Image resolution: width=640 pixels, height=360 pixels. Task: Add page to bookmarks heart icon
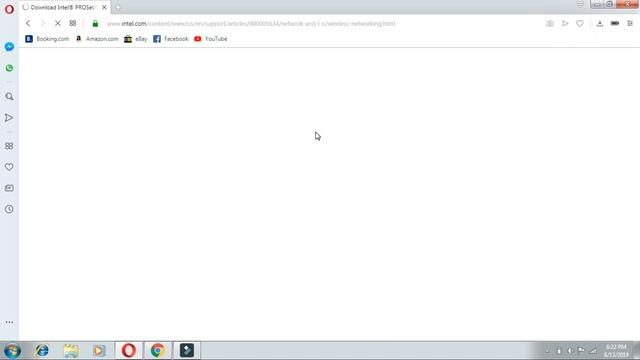[x=580, y=23]
